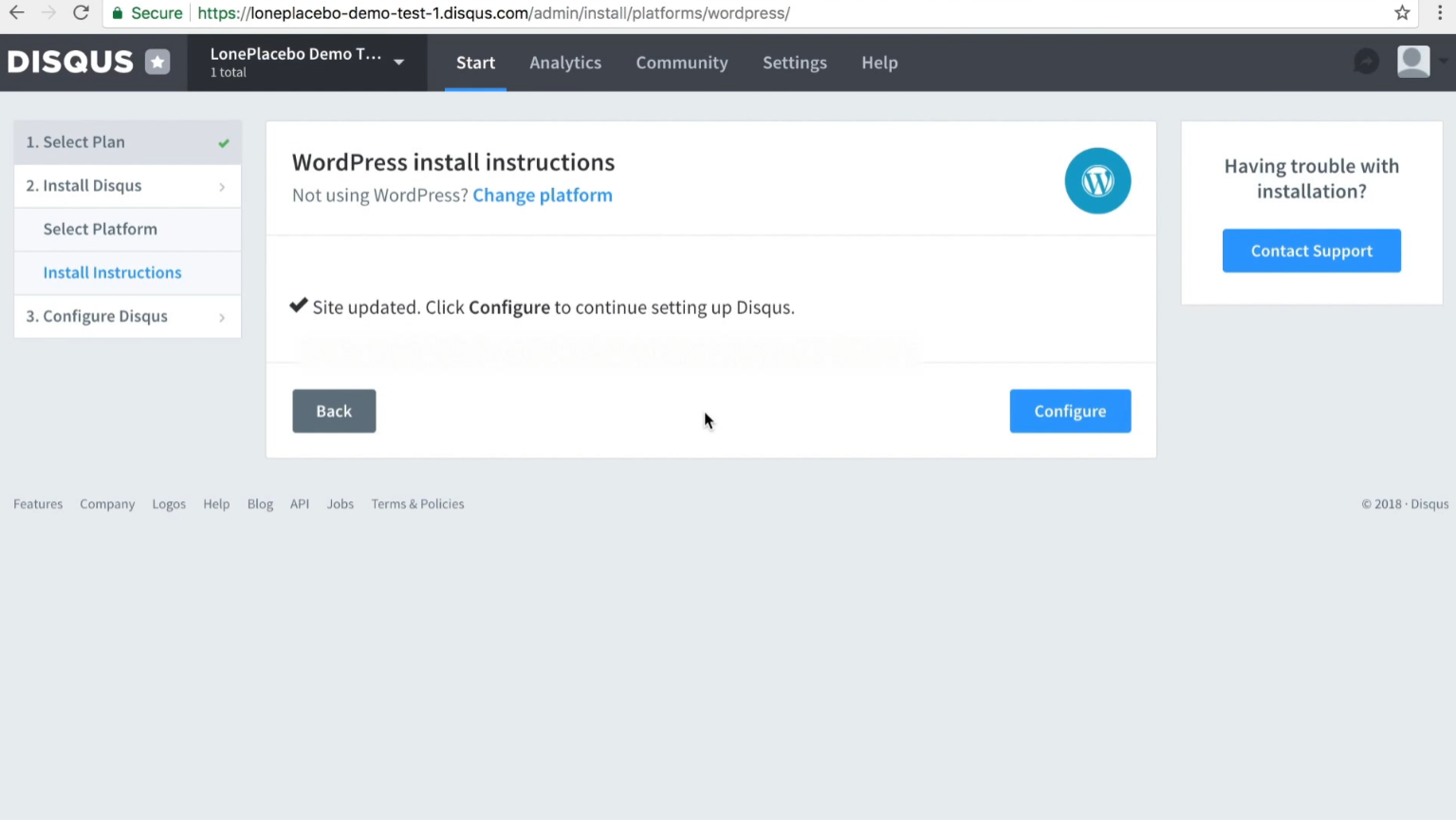
Task: Open the Analytics tab
Action: pos(565,63)
